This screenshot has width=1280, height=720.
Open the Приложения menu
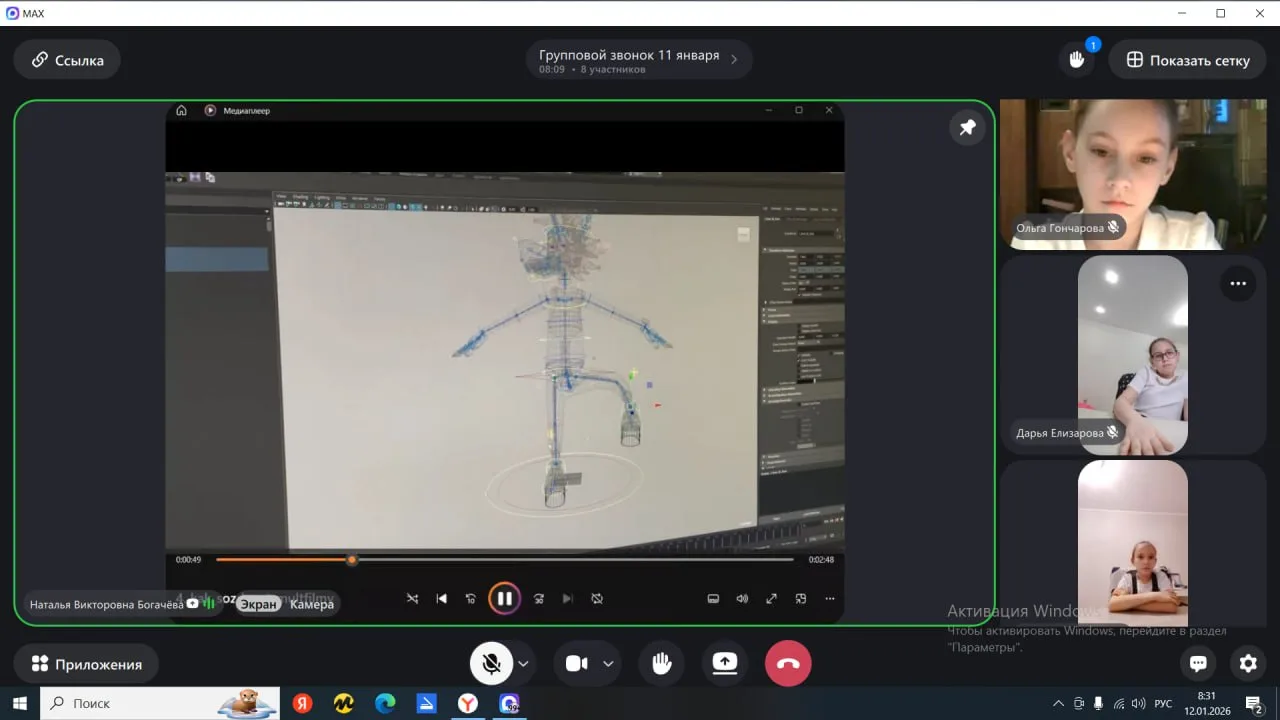86,664
